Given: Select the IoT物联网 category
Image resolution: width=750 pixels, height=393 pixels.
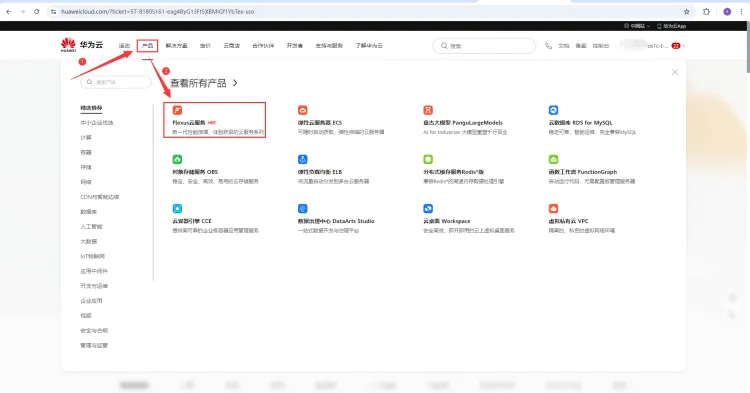Looking at the screenshot, I should [x=92, y=256].
